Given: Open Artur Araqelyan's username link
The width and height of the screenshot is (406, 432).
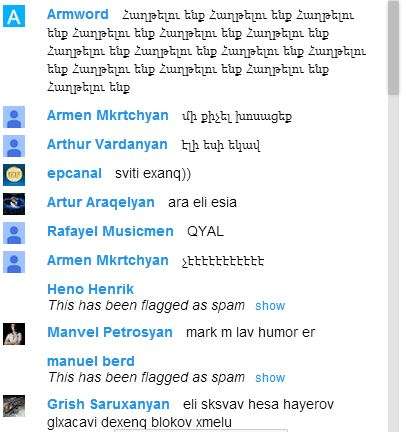Looking at the screenshot, I should pyautogui.click(x=101, y=202).
